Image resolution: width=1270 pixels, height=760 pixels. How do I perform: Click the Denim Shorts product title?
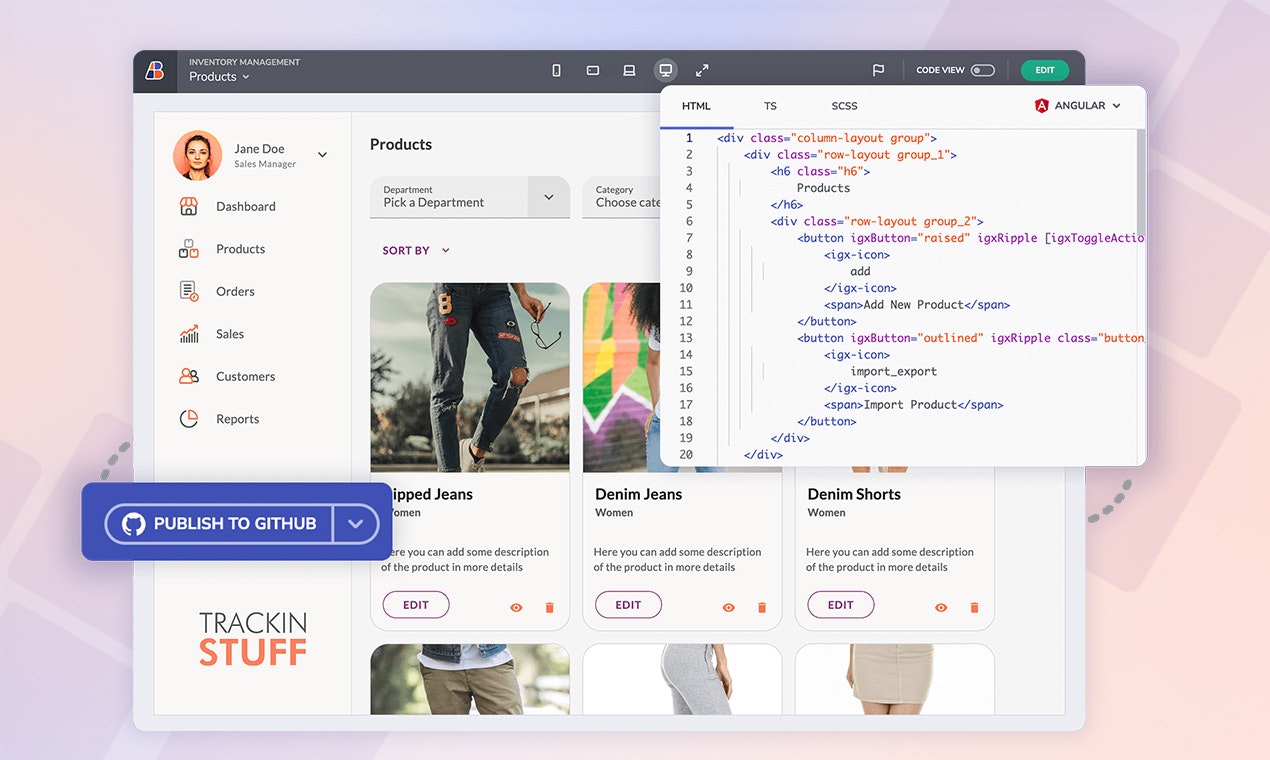(854, 494)
